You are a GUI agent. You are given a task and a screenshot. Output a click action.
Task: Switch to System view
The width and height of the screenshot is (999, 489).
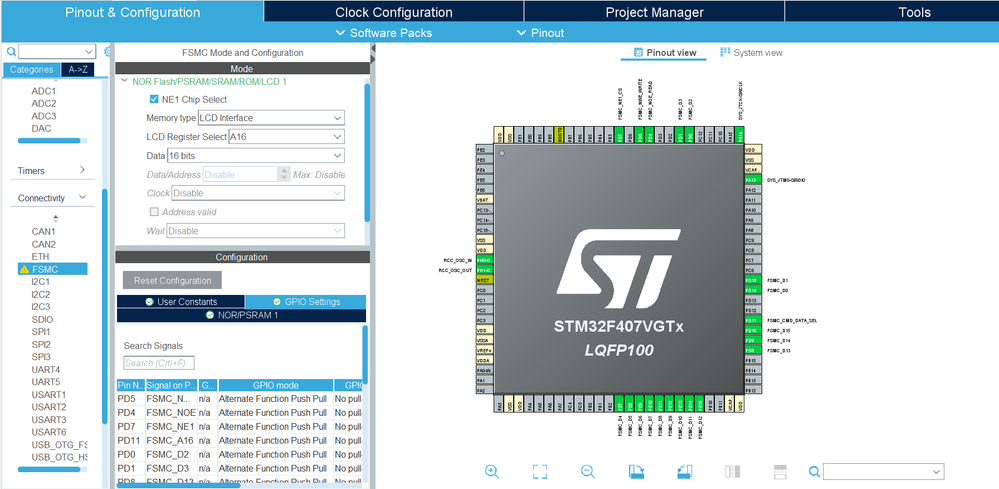click(x=751, y=52)
